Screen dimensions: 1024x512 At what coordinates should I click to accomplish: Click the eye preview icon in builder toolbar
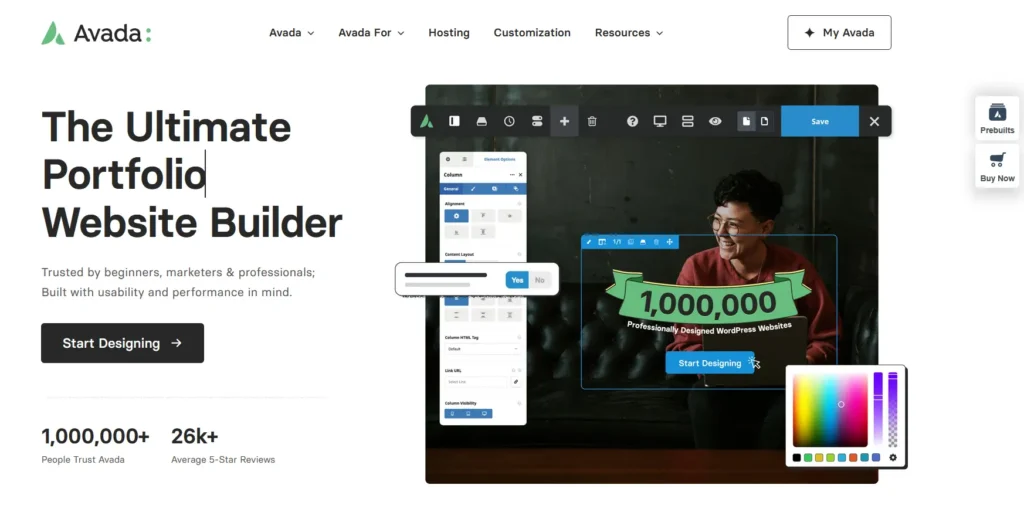click(x=715, y=121)
